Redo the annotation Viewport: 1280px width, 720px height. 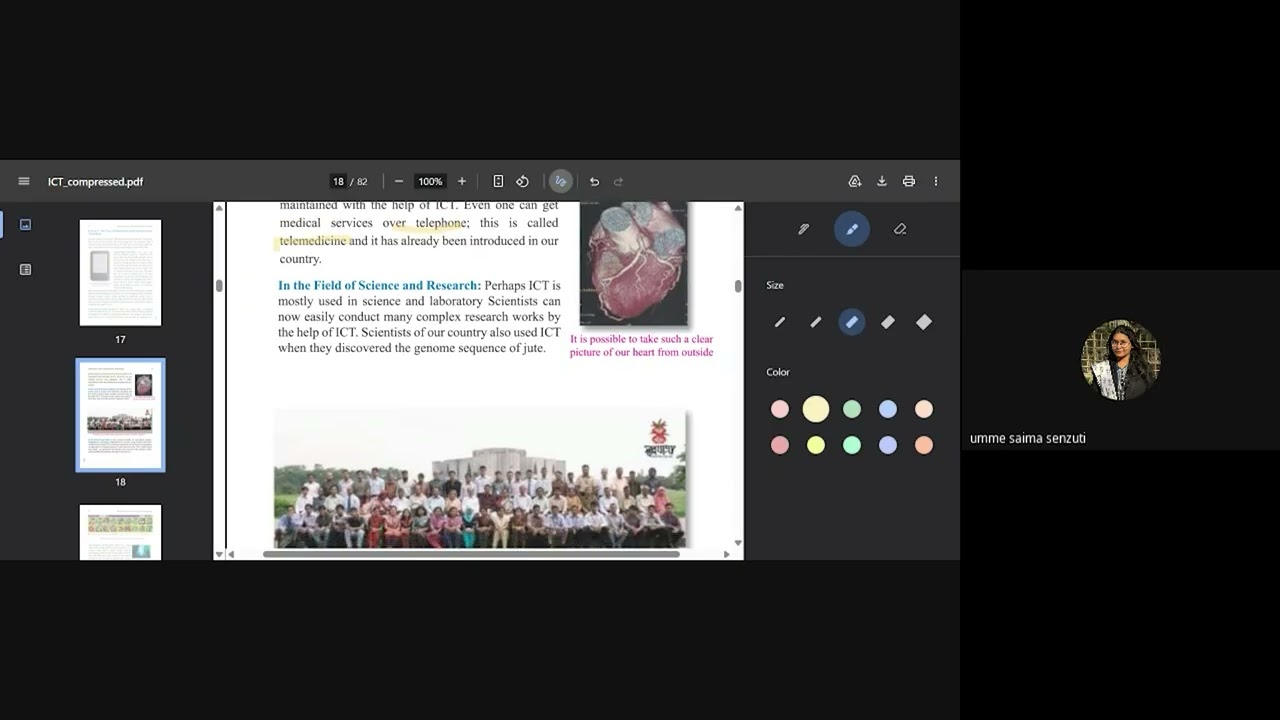point(618,181)
